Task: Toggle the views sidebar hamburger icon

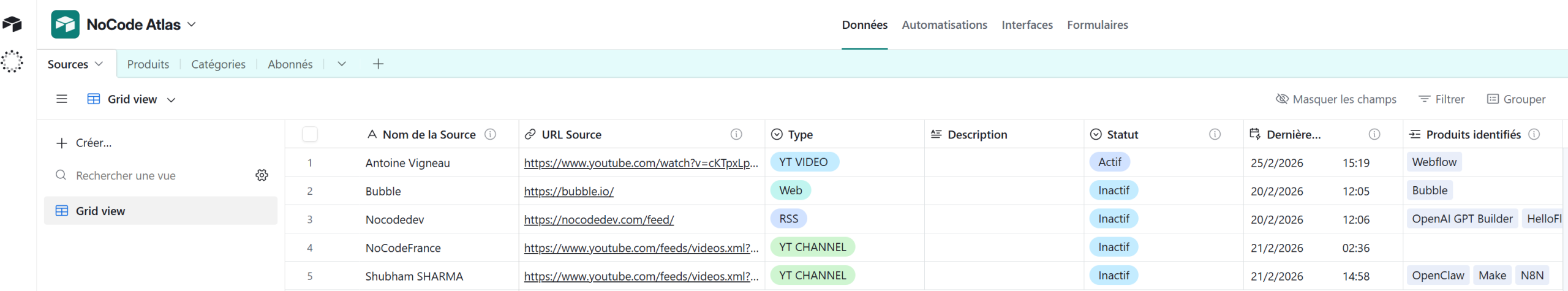Action: click(x=62, y=99)
